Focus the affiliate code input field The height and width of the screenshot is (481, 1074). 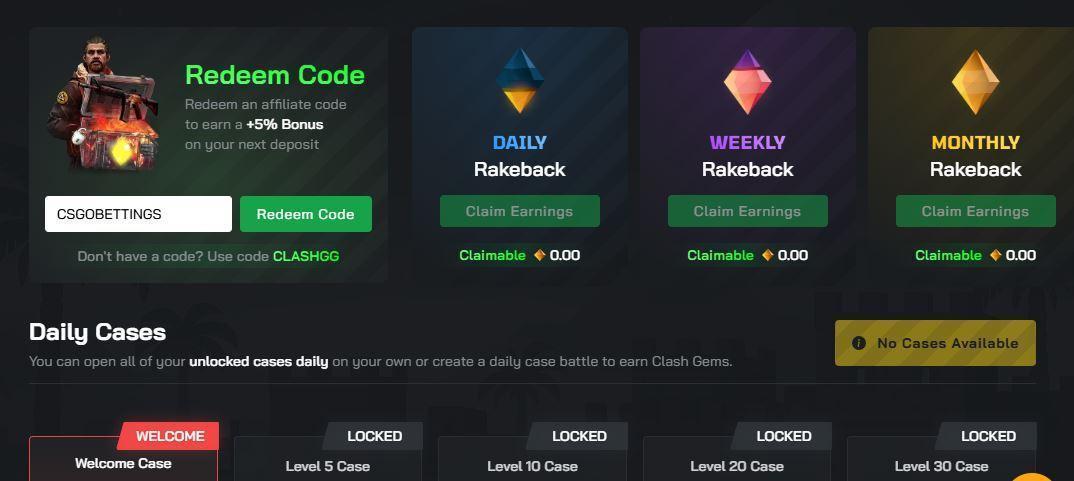tap(138, 214)
